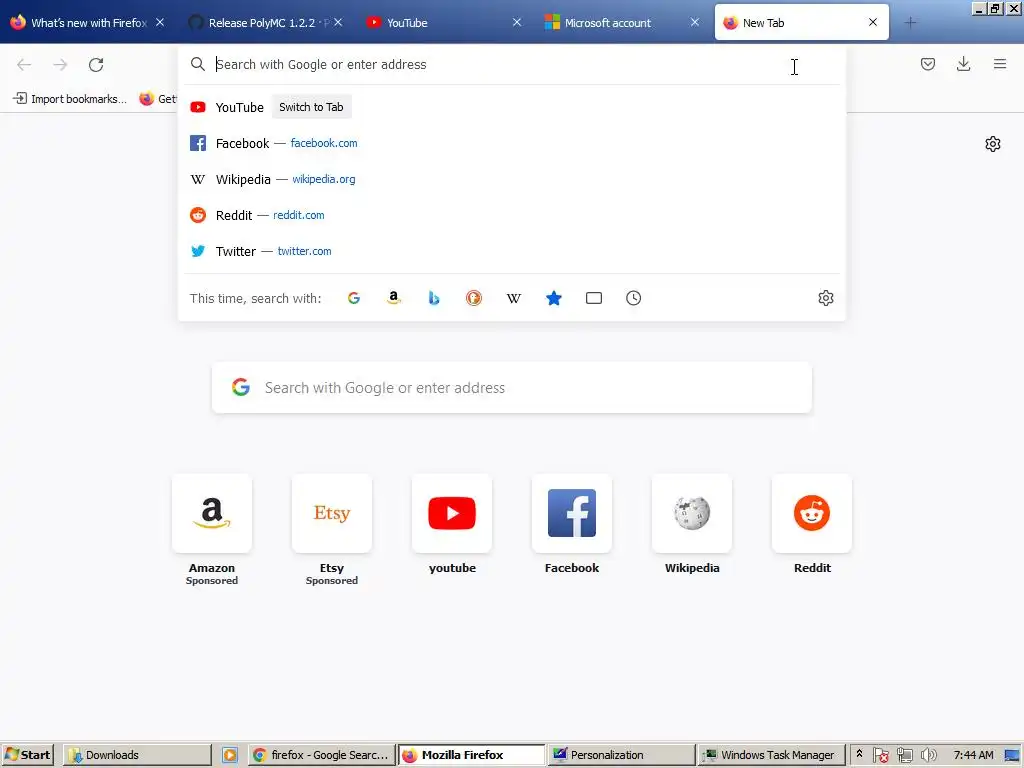The image size is (1024, 768).
Task: Close the Microsoft account tab
Action: [694, 22]
